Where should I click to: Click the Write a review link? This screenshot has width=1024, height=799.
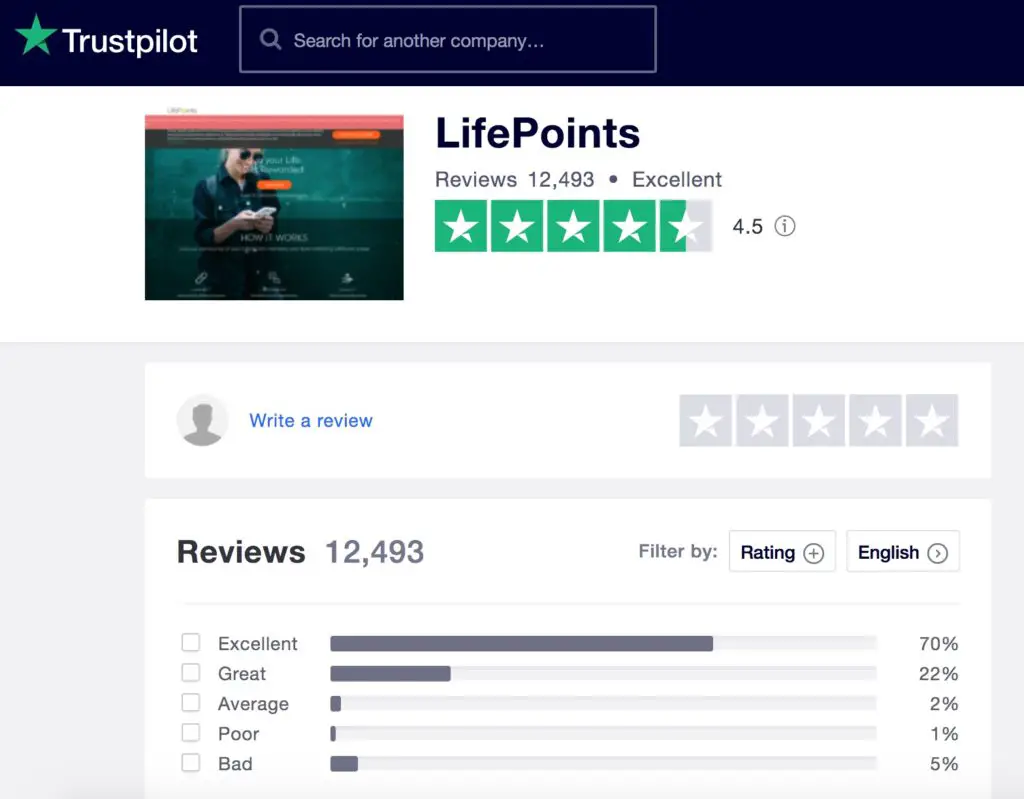(x=311, y=420)
